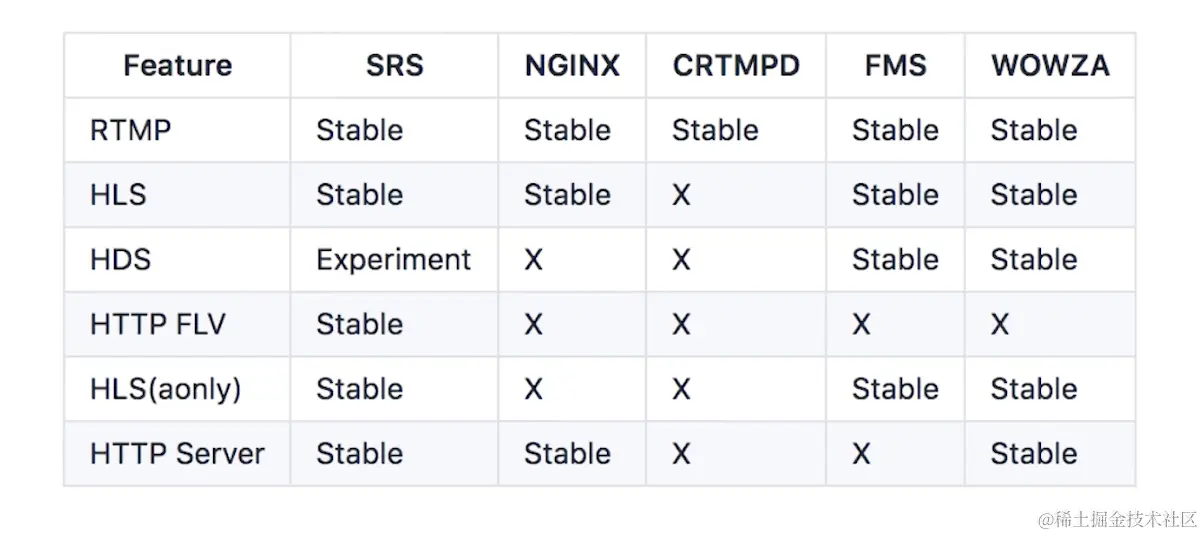The width and height of the screenshot is (1204, 536).
Task: Click the WOWZA column header
Action: 1050,66
